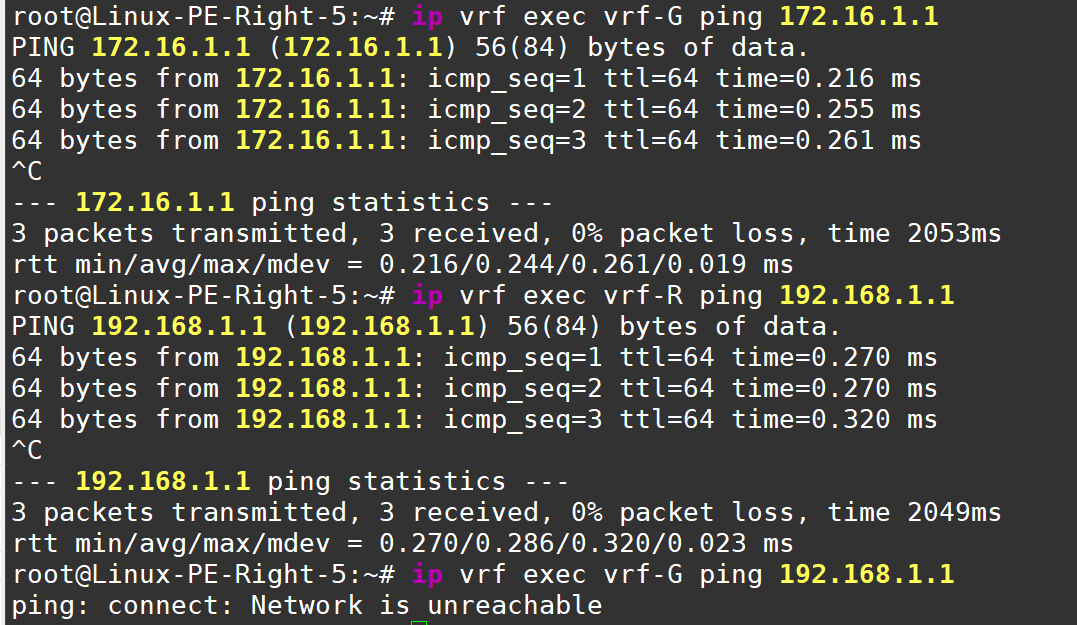1077x625 pixels.
Task: Click the 172.16.1.1 ping statistics heading
Action: coord(282,203)
